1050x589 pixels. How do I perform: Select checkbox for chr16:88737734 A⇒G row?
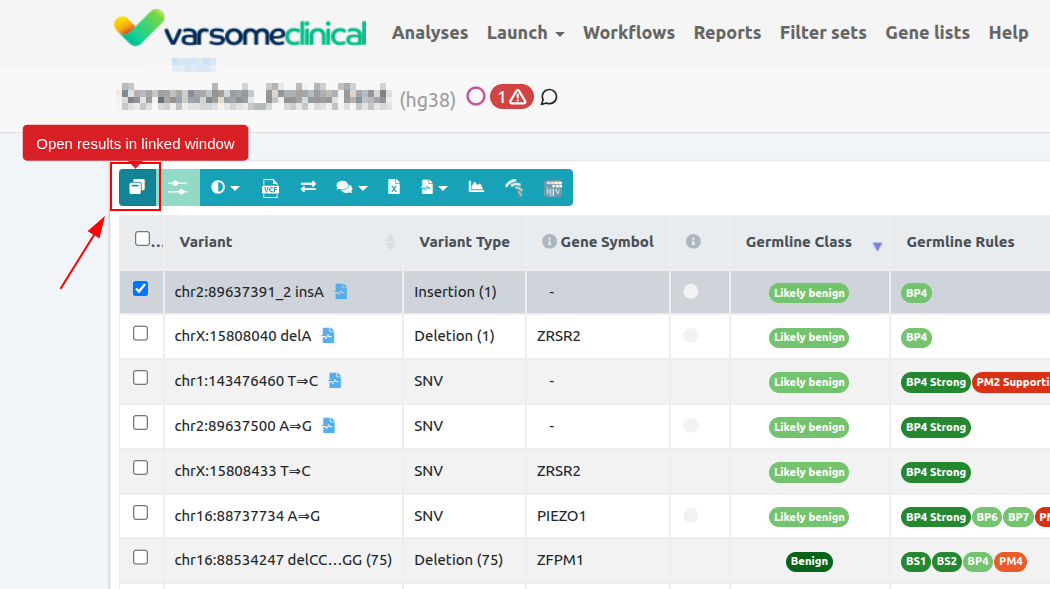[x=141, y=513]
